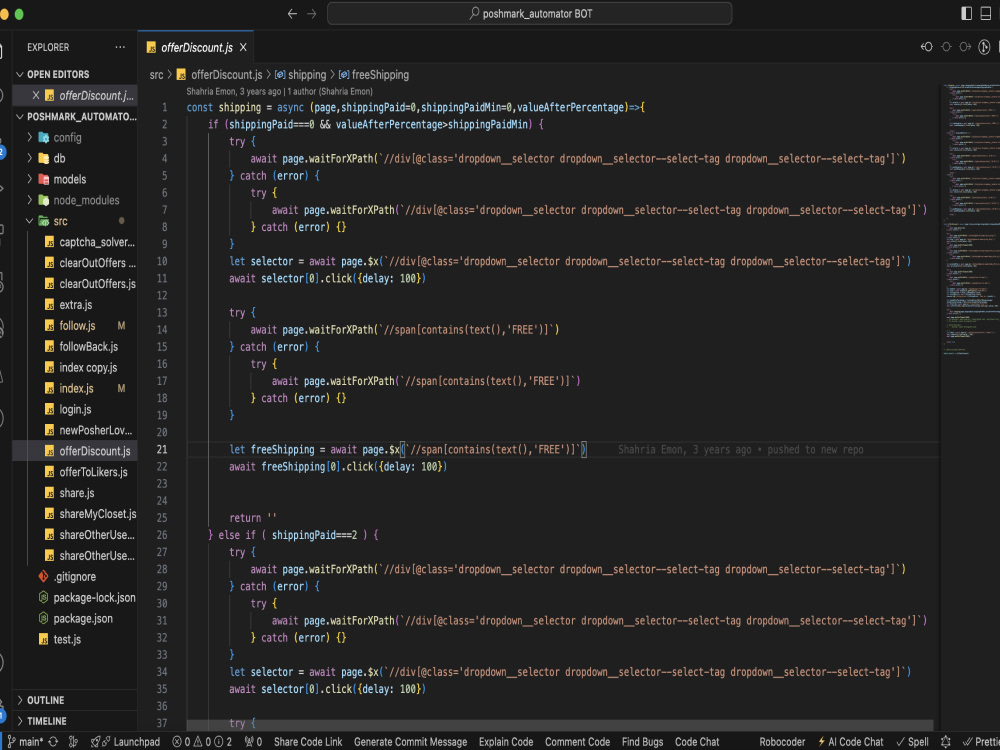
Task: Click the horizontal editor scrollbar
Action: (x=560, y=726)
